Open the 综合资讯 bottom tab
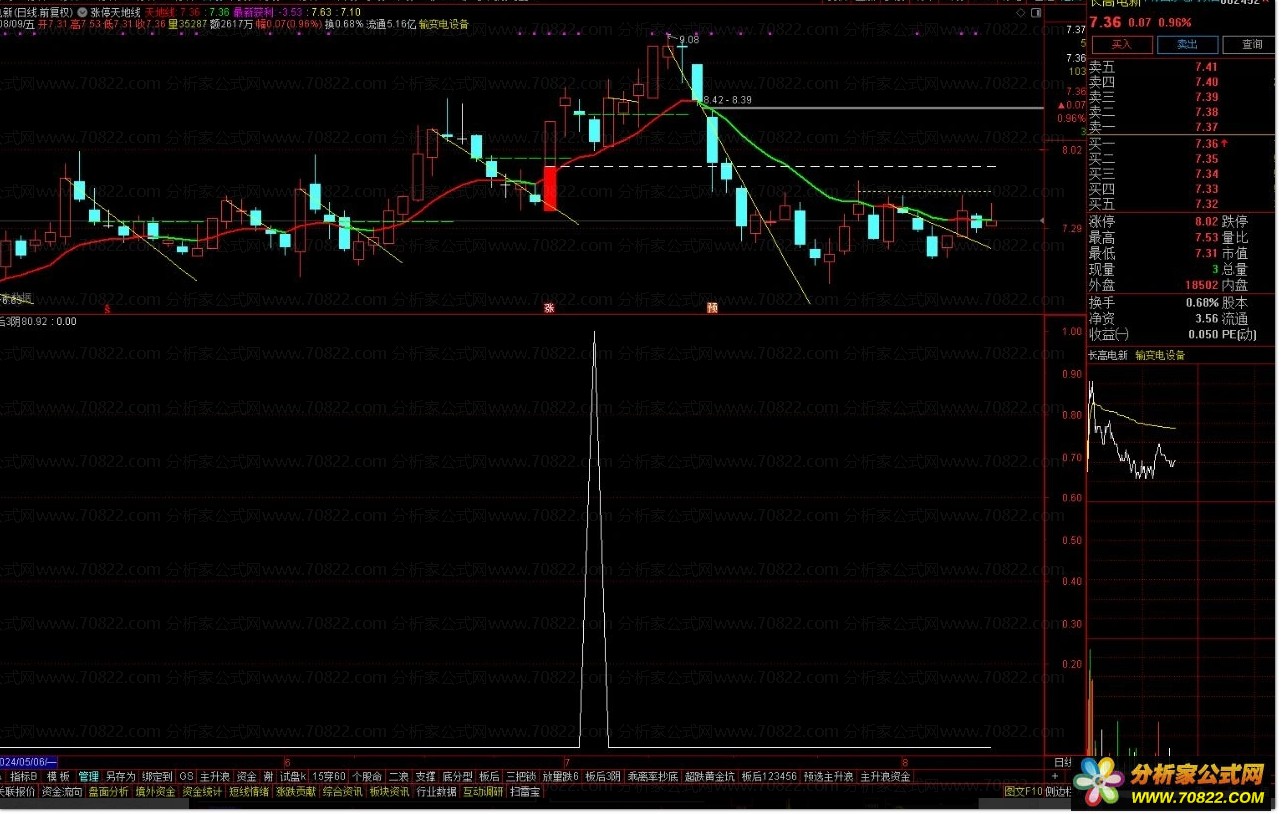This screenshot has height=814, width=1281. pos(343,791)
